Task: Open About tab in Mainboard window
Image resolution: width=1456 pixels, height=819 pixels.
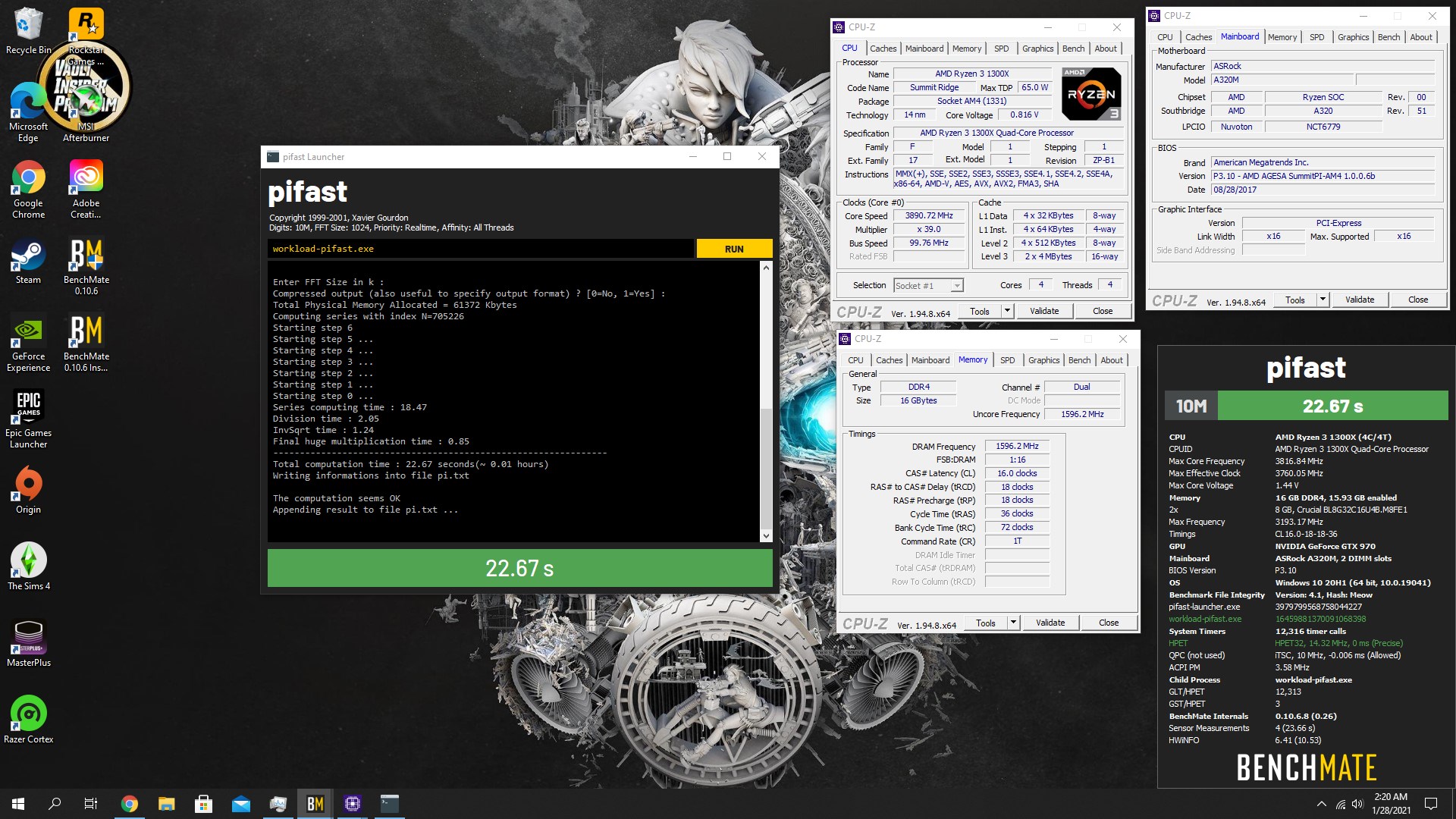Action: click(1421, 37)
